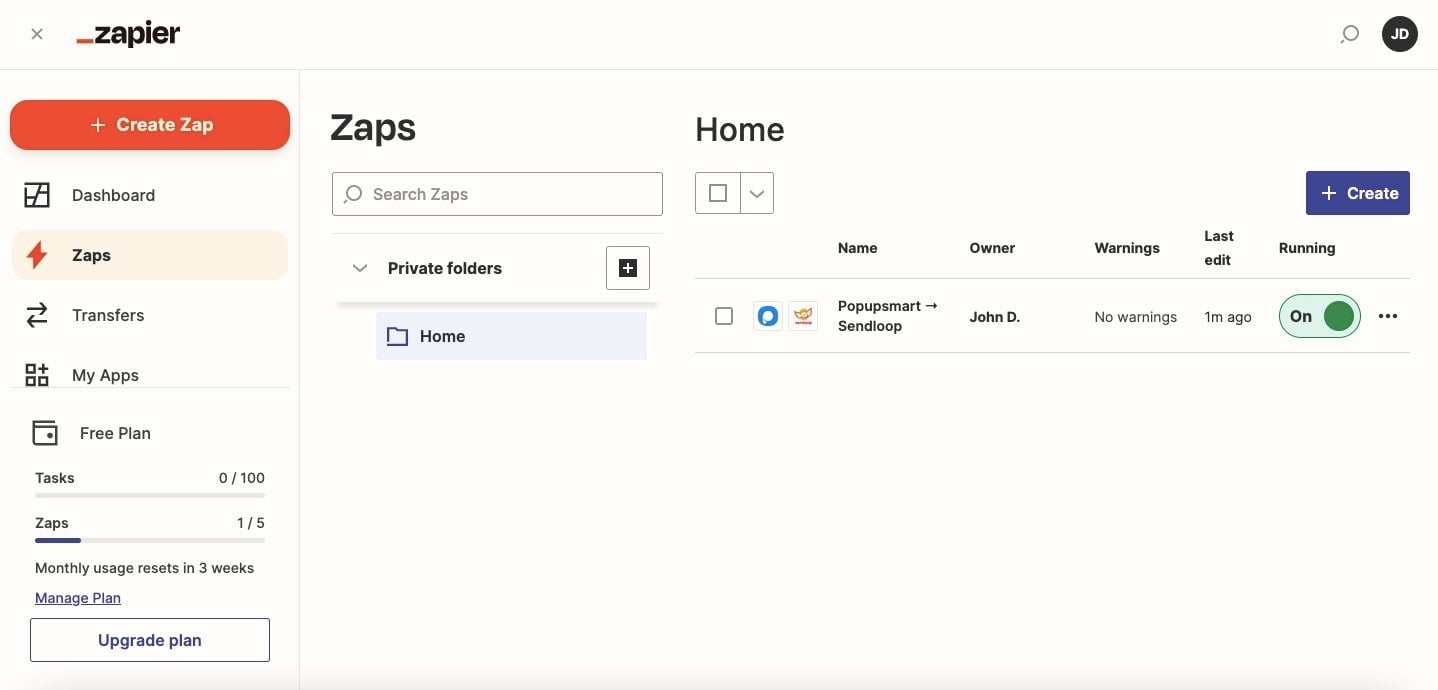Viewport: 1438px width, 690px height.
Task: Check the Popupsmart → Sendloop row checkbox
Action: click(723, 316)
